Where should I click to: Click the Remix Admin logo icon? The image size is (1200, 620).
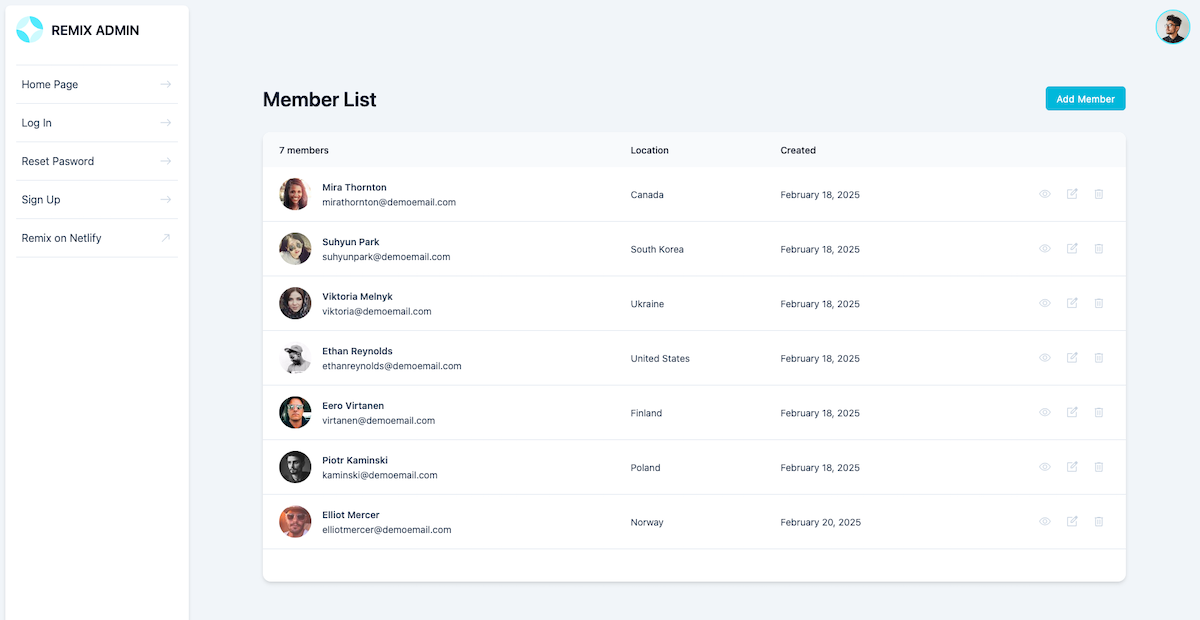click(x=30, y=30)
